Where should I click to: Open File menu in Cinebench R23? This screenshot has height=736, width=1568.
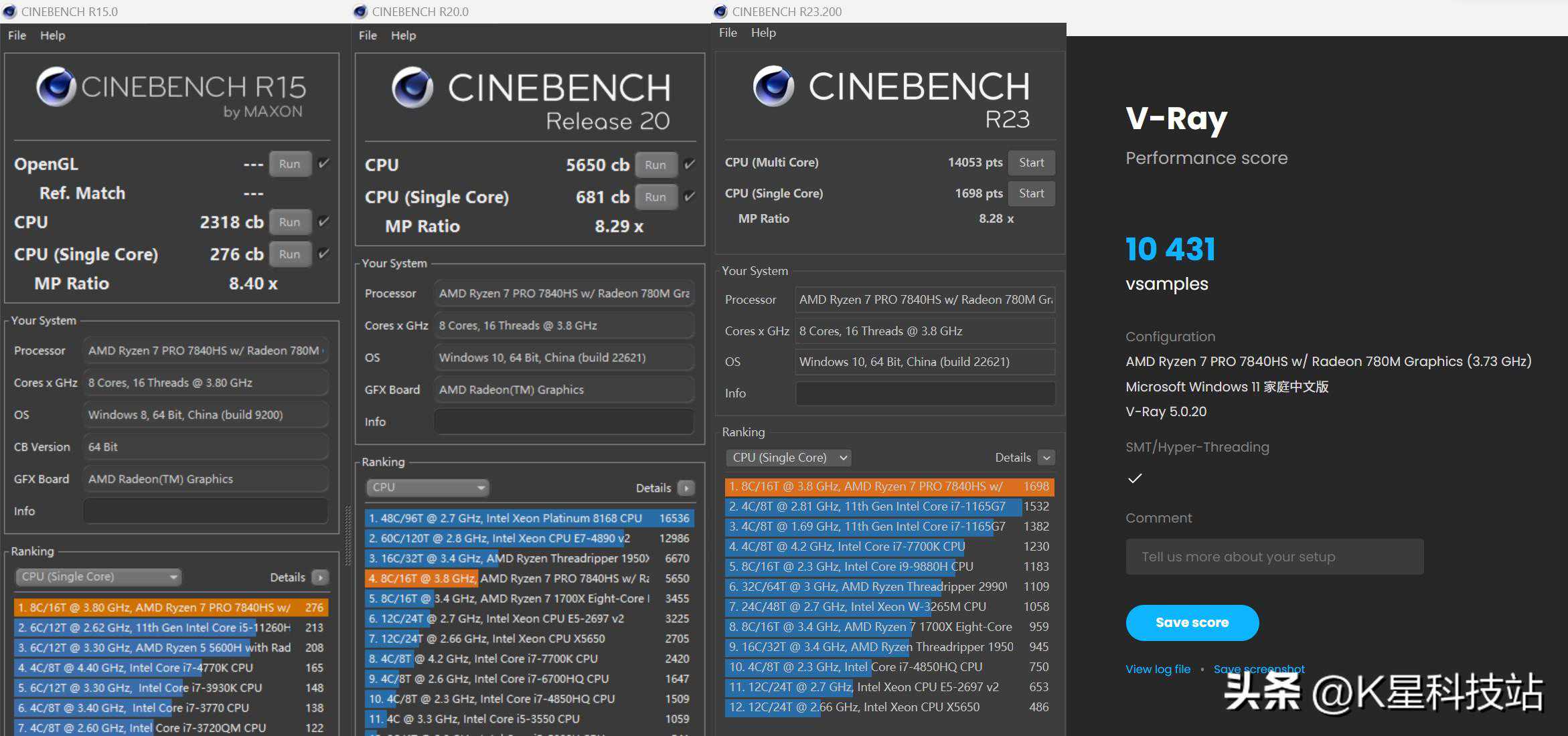[728, 33]
